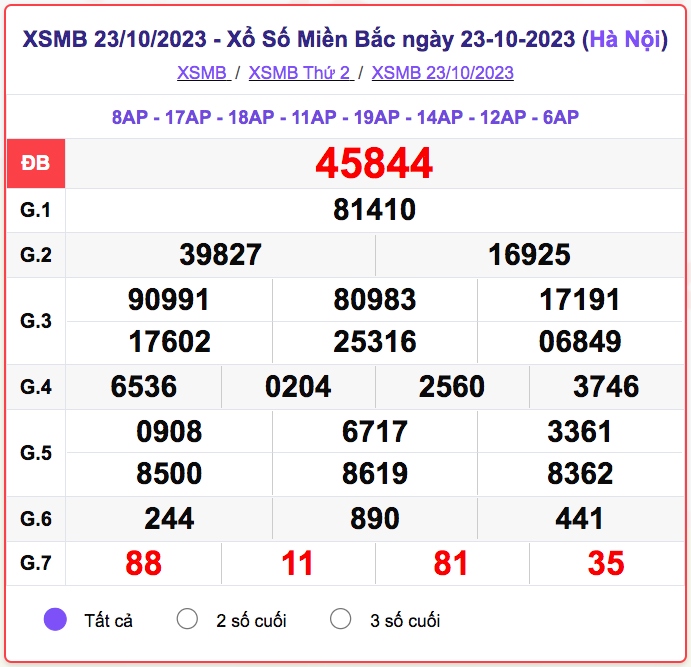Click sixth prize number 244

[x=169, y=519]
